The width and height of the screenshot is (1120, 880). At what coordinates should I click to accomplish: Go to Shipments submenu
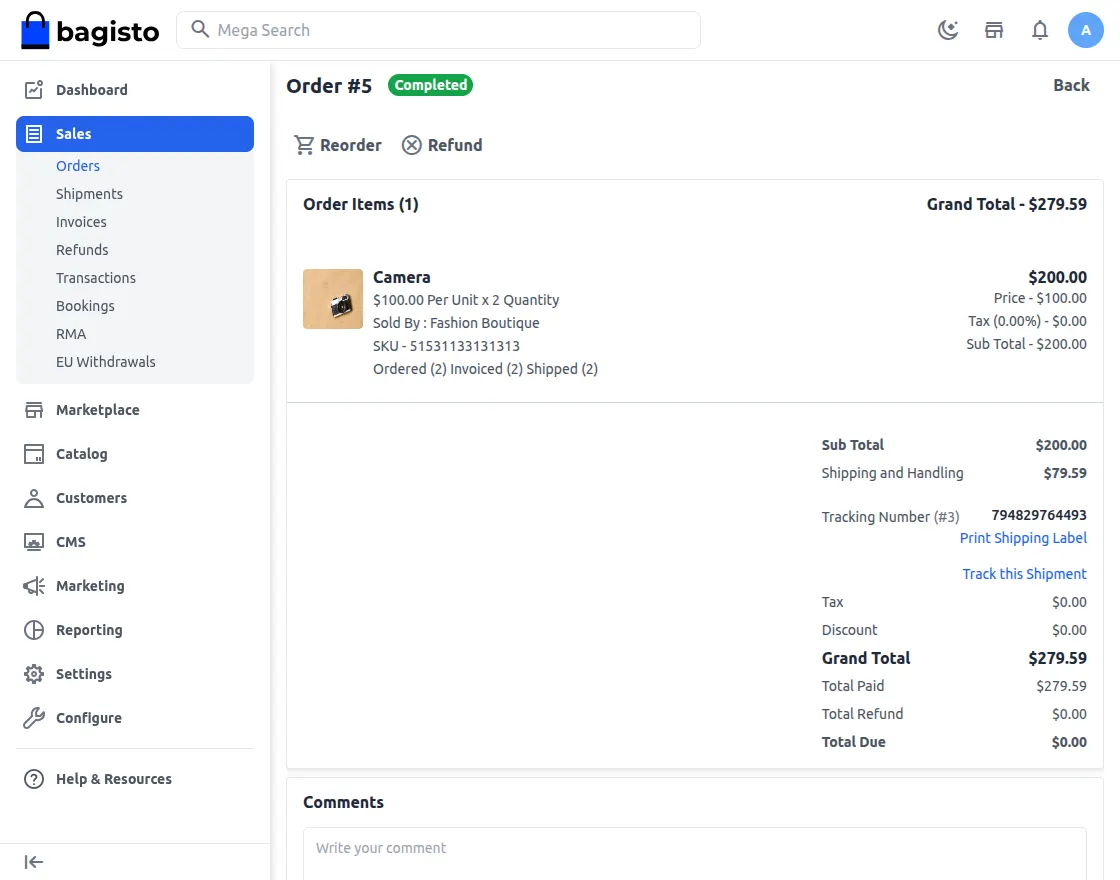click(89, 194)
